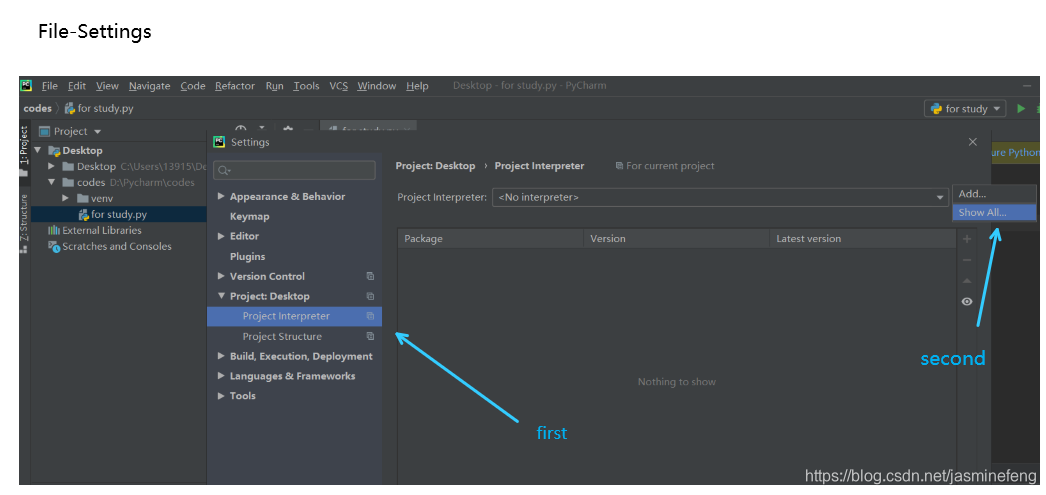Expand the Editor settings section
The width and height of the screenshot is (1046, 495).
pyautogui.click(x=221, y=236)
